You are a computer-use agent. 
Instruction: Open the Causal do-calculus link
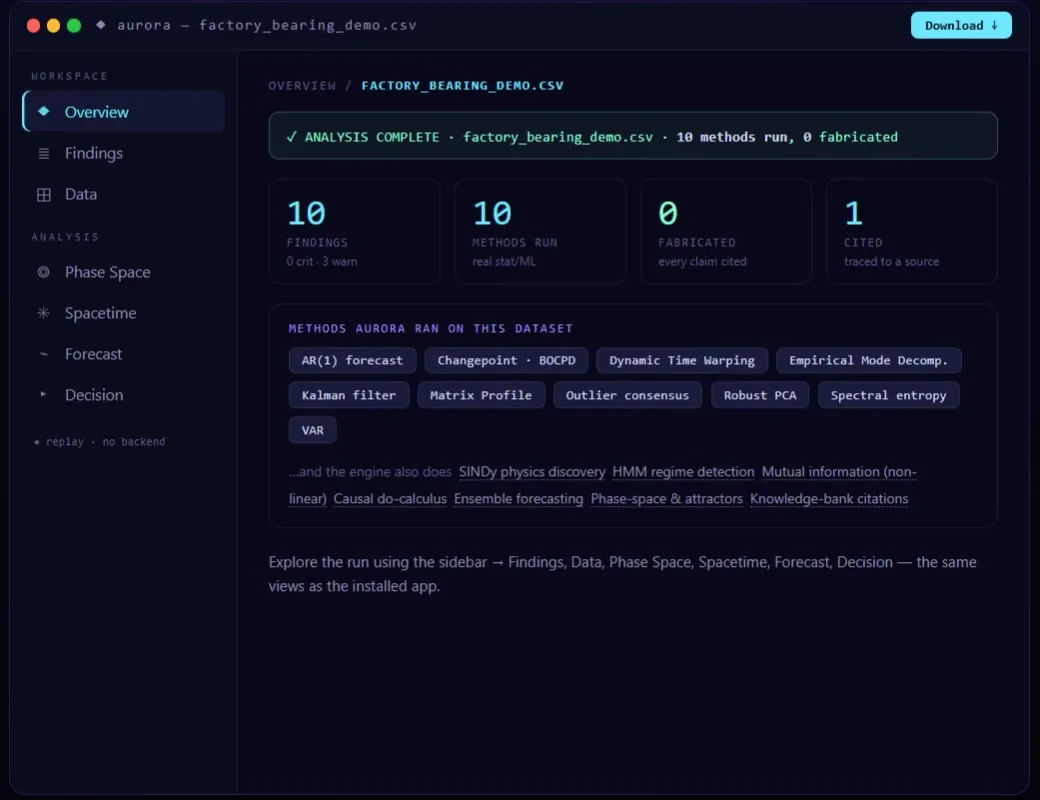pyautogui.click(x=390, y=499)
